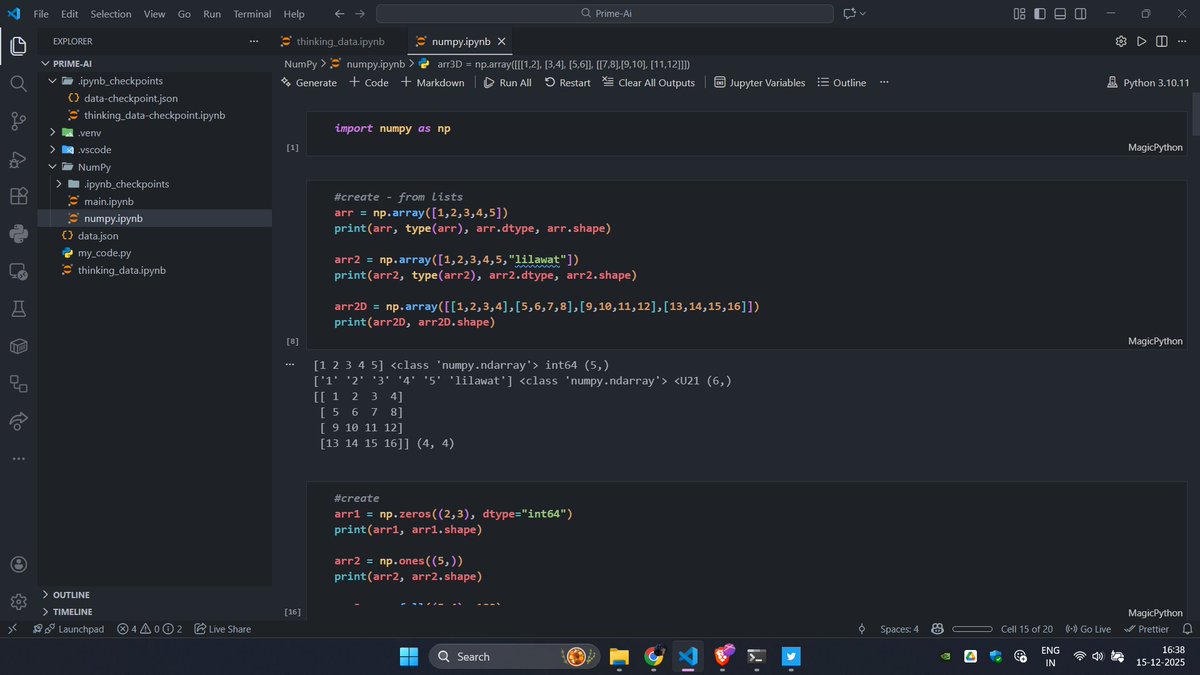Open the Extensions view
This screenshot has width=1200, height=675.
coord(18,196)
